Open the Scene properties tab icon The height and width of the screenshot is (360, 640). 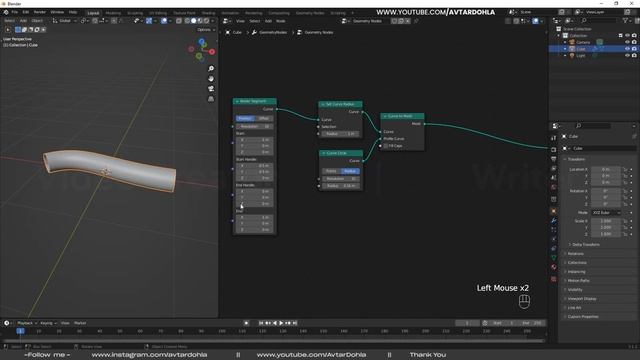pos(553,178)
